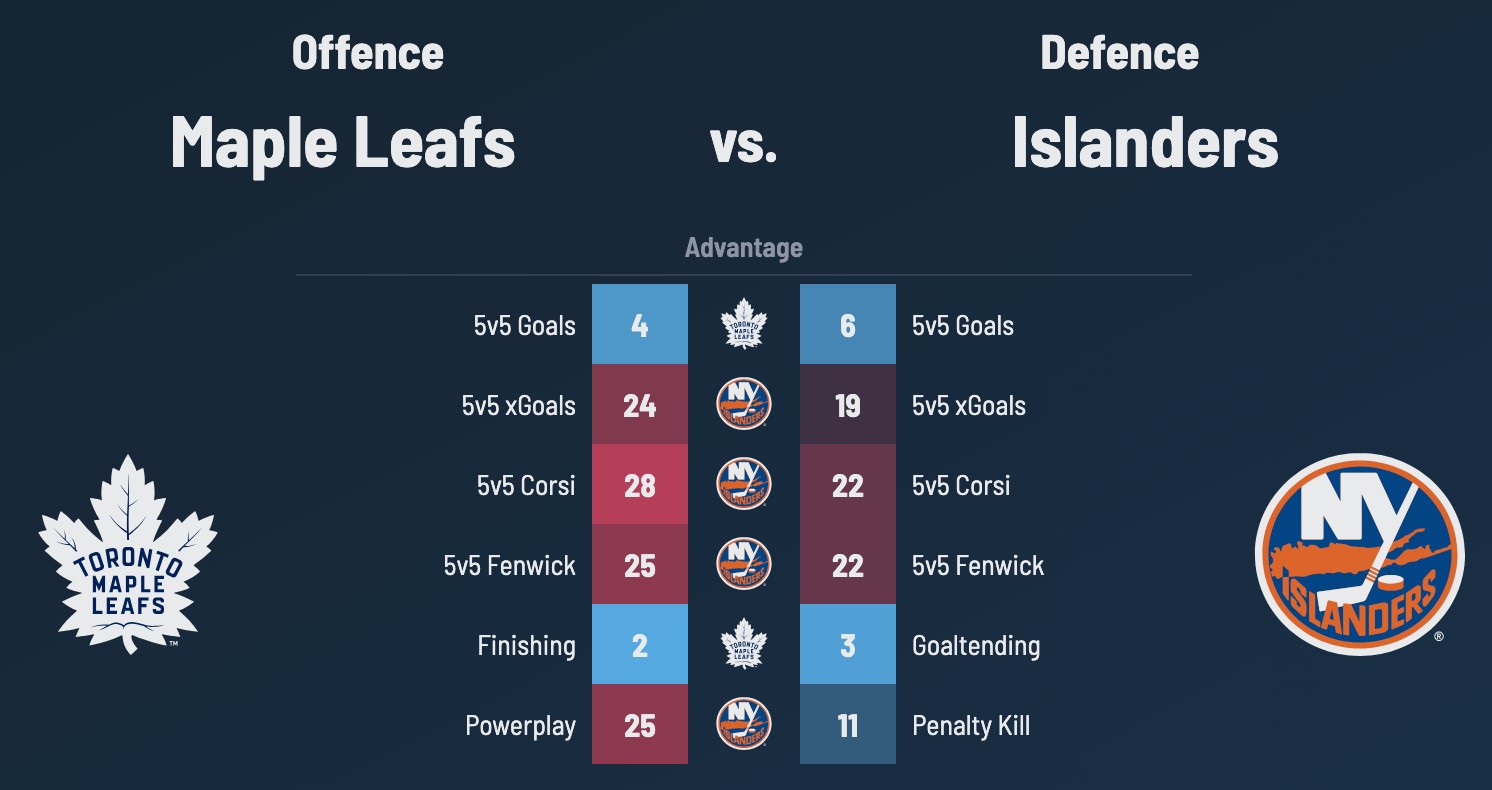Click the Islanders logo in 5v5 Fenwick row
1492x790 pixels.
[744, 565]
